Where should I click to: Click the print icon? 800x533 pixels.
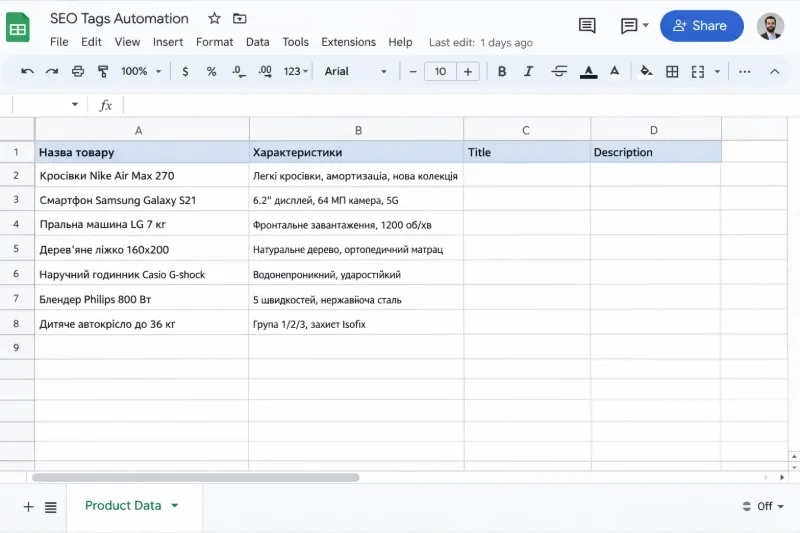click(78, 71)
